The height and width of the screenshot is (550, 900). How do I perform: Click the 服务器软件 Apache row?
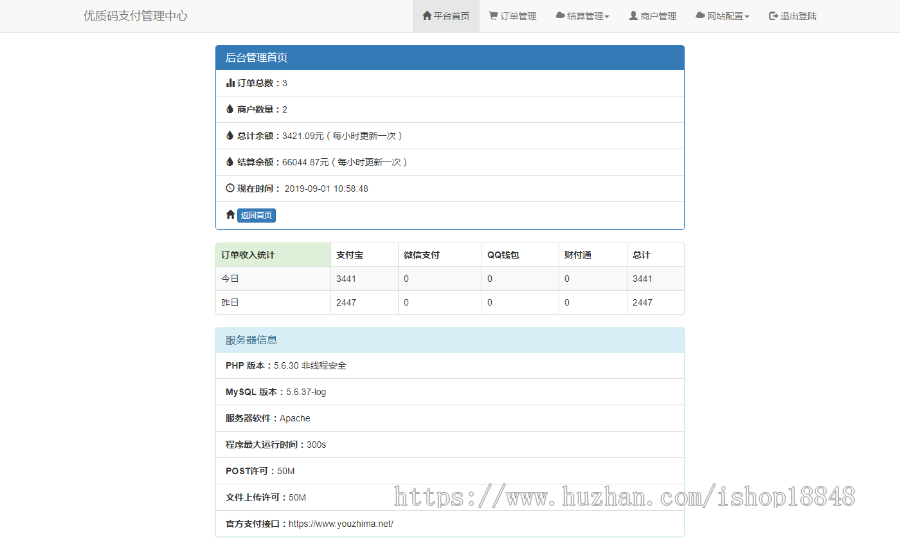(450, 418)
